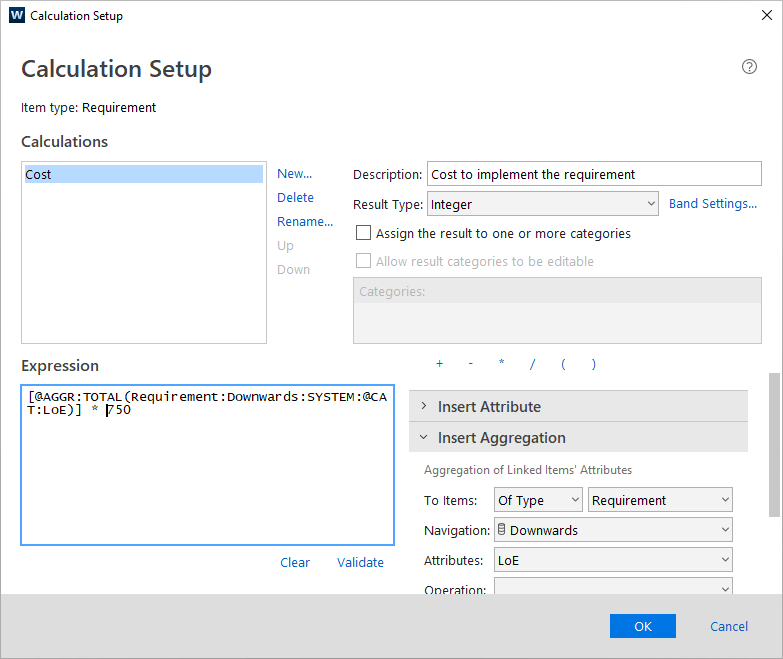Image resolution: width=783 pixels, height=659 pixels.
Task: Collapse the Insert Aggregation section
Action: point(578,437)
